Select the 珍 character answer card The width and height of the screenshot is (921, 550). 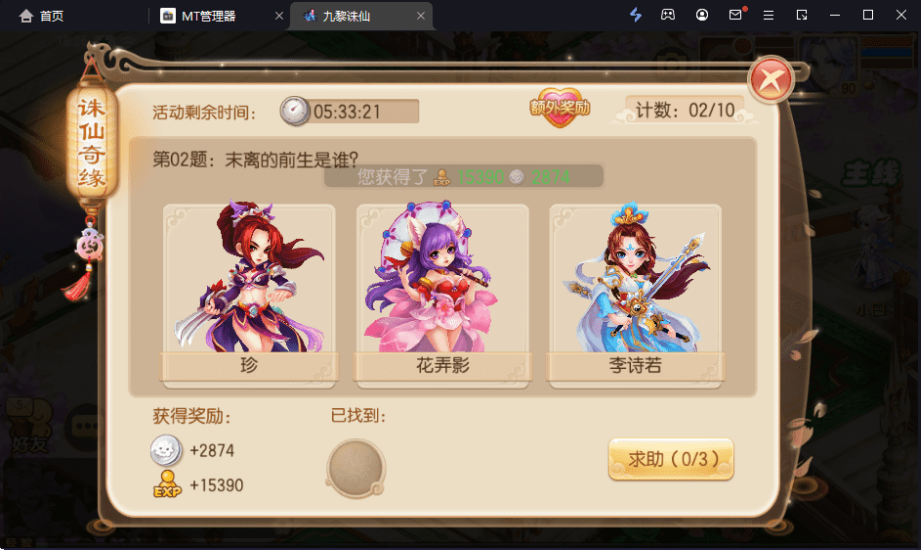tap(249, 296)
